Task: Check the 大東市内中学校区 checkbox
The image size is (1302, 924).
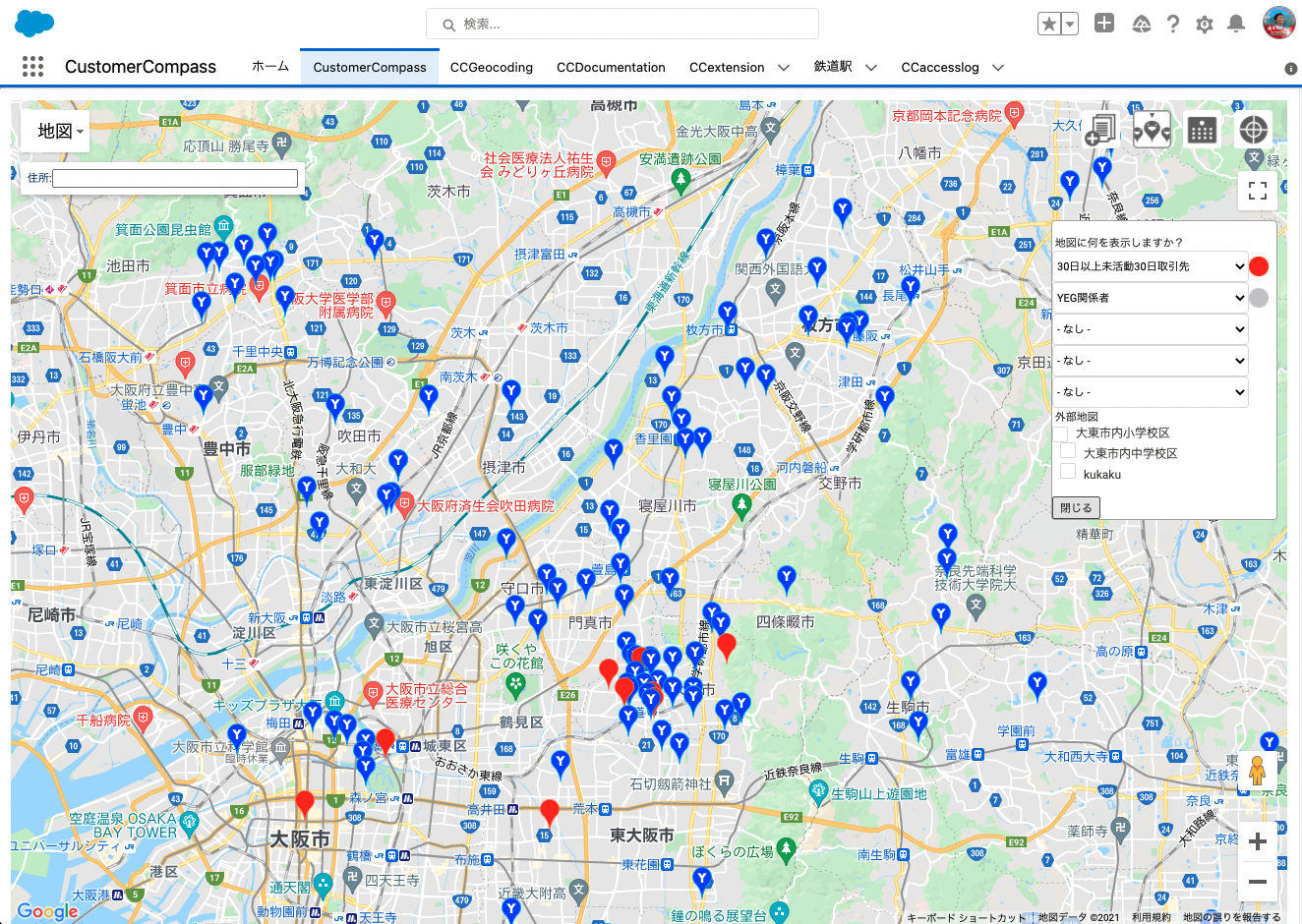Action: [x=1068, y=450]
